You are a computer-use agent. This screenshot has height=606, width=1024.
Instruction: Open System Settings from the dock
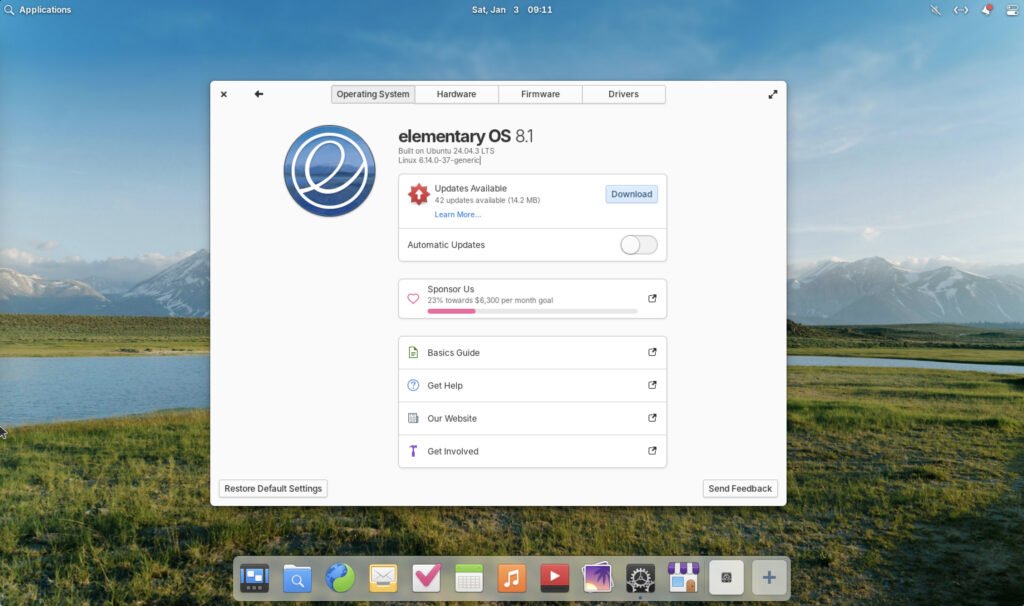(x=640, y=577)
